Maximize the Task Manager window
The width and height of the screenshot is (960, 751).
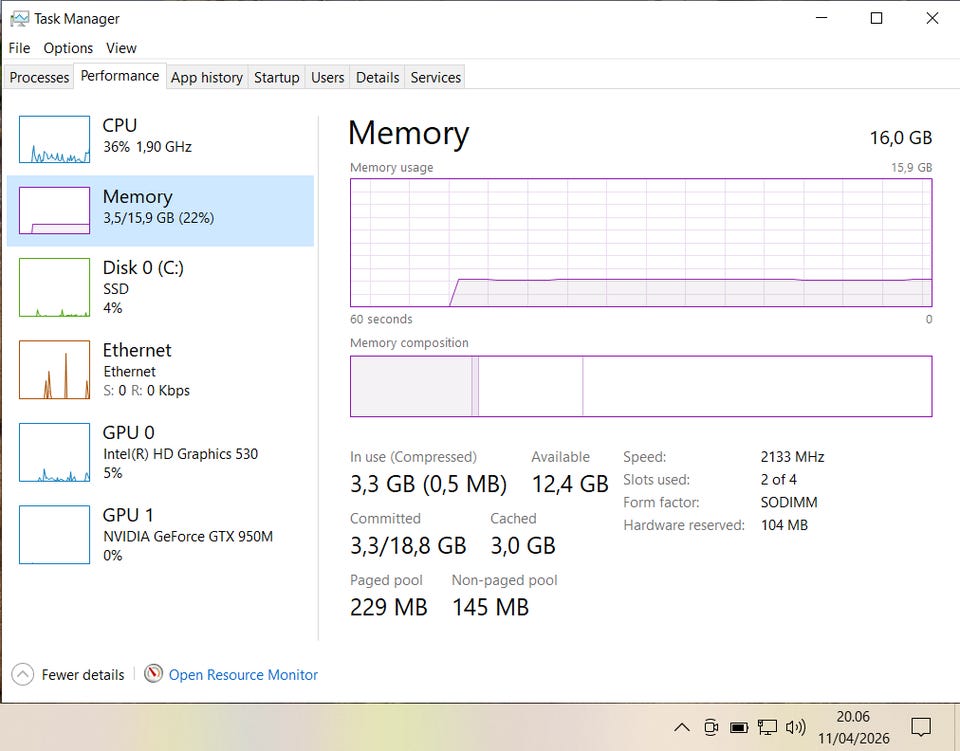(x=876, y=18)
